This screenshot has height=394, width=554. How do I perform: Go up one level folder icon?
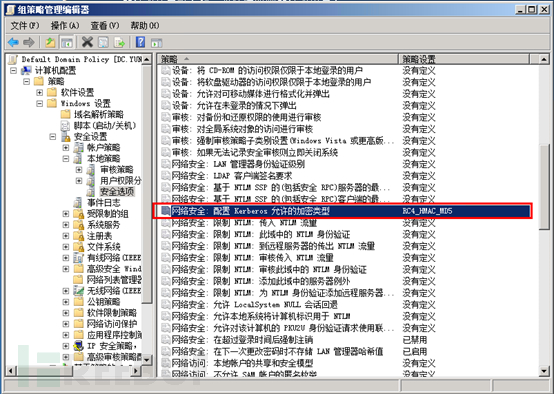pyautogui.click(x=50, y=42)
